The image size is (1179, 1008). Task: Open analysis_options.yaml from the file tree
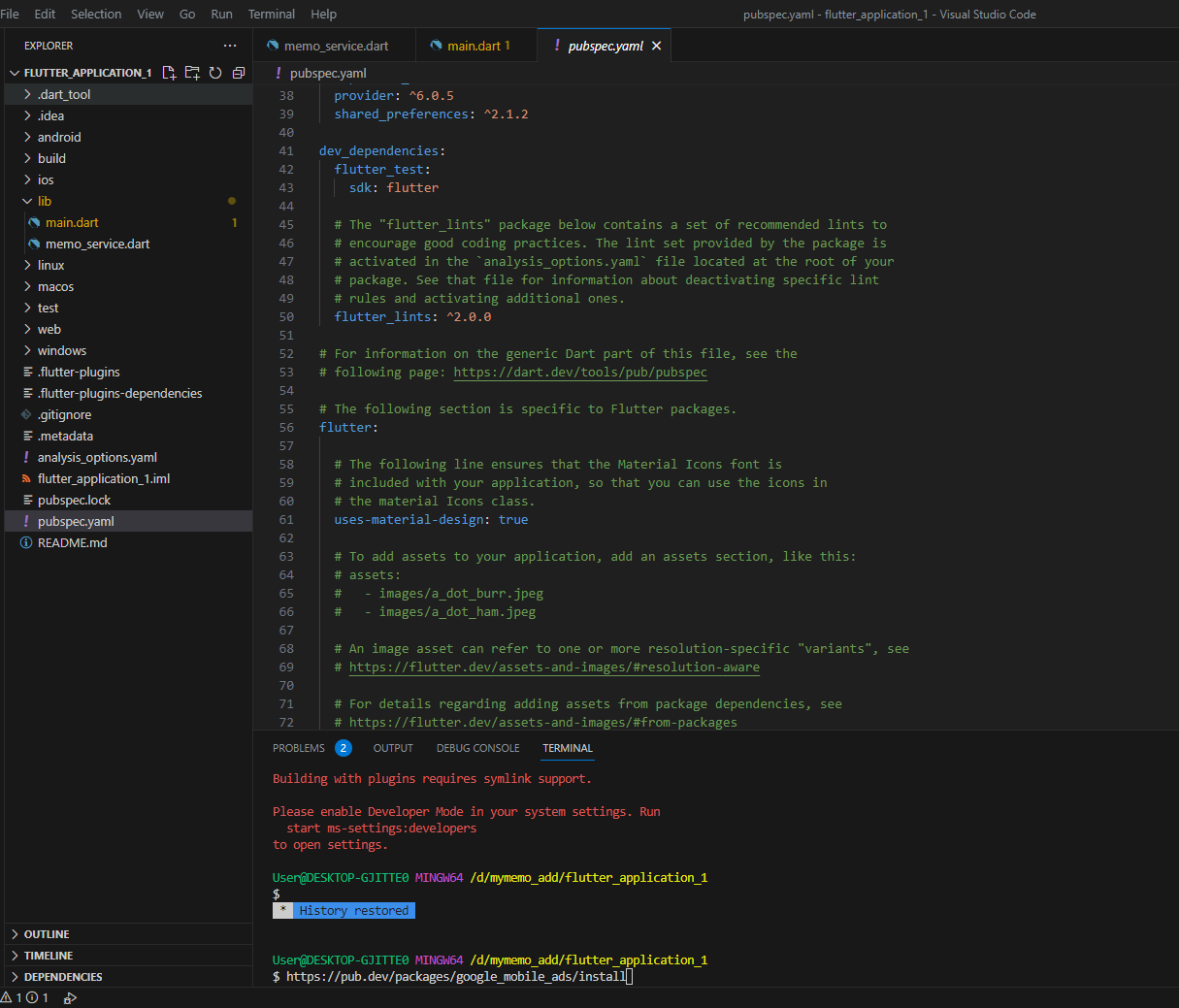128,457
